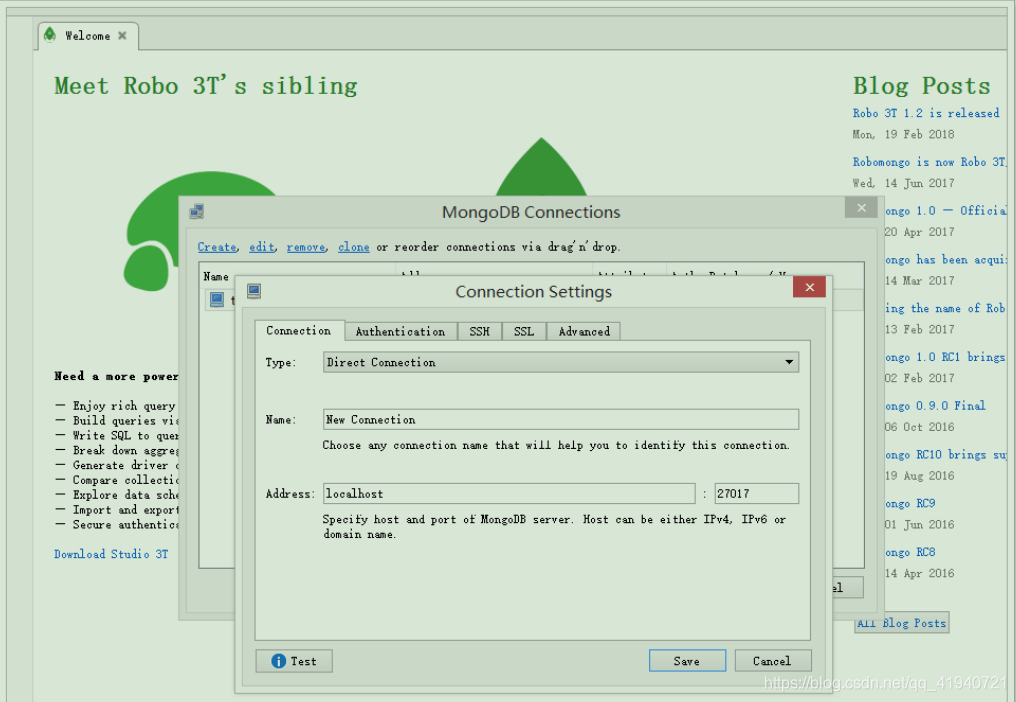Viewport: 1016px width, 702px height.
Task: Click the info icon on Test button
Action: click(279, 661)
